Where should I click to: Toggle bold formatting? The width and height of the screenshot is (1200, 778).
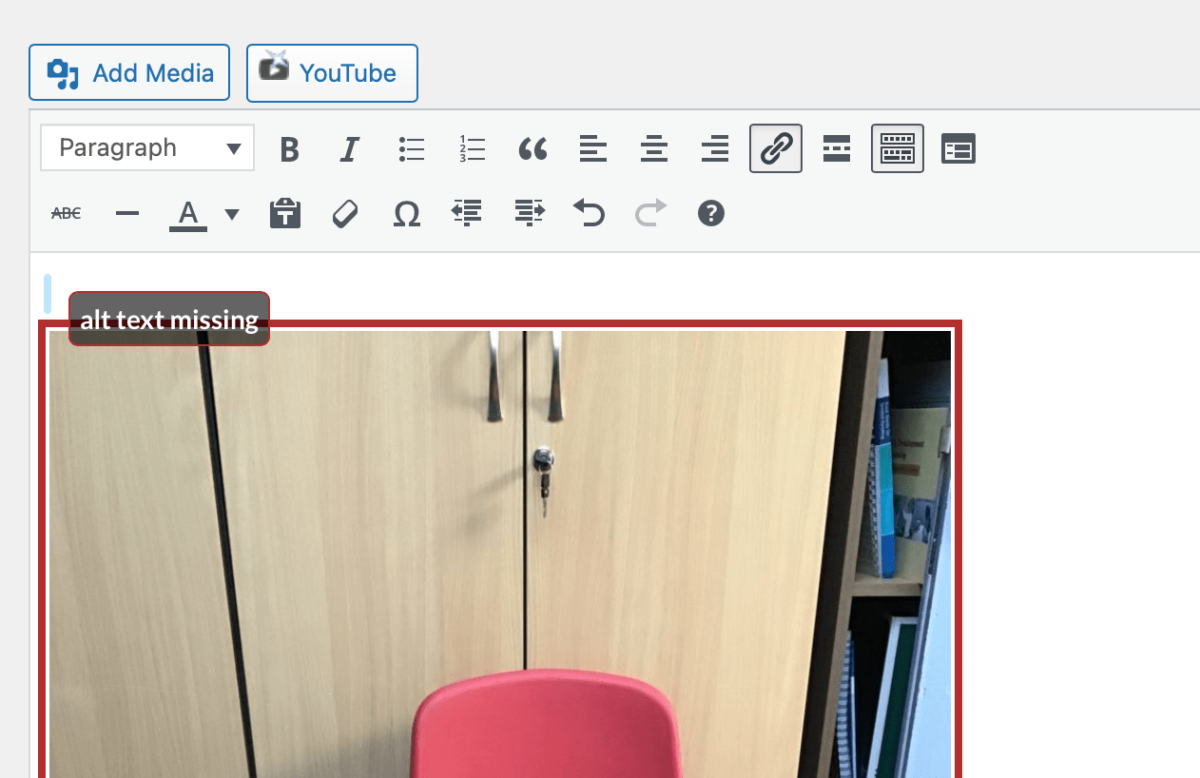[x=290, y=149]
